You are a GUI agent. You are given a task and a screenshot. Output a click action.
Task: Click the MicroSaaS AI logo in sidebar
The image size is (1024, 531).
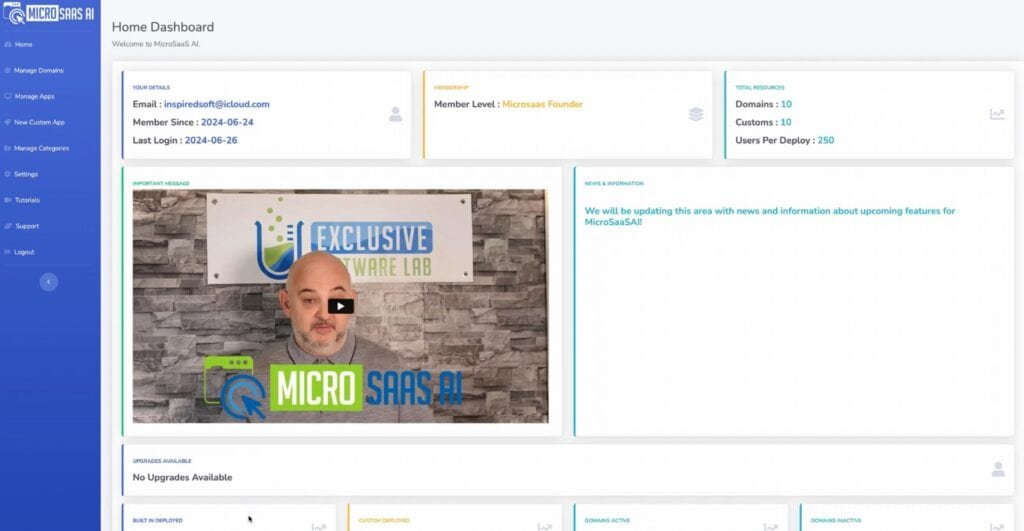tap(49, 13)
